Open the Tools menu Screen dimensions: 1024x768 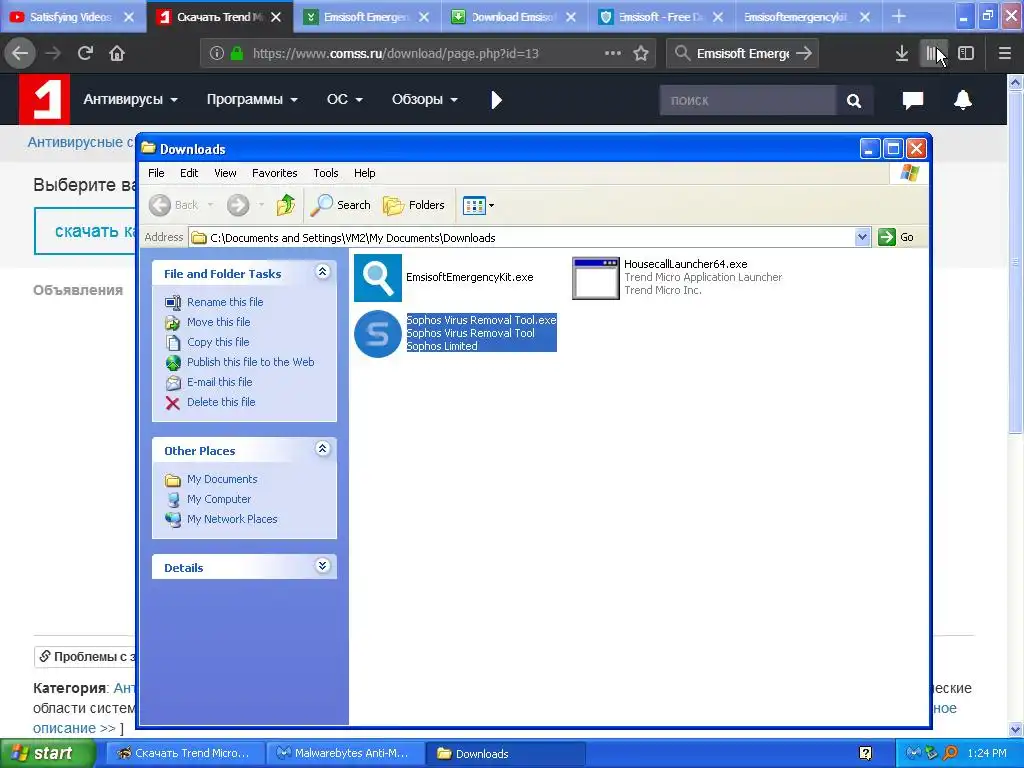pyautogui.click(x=325, y=173)
